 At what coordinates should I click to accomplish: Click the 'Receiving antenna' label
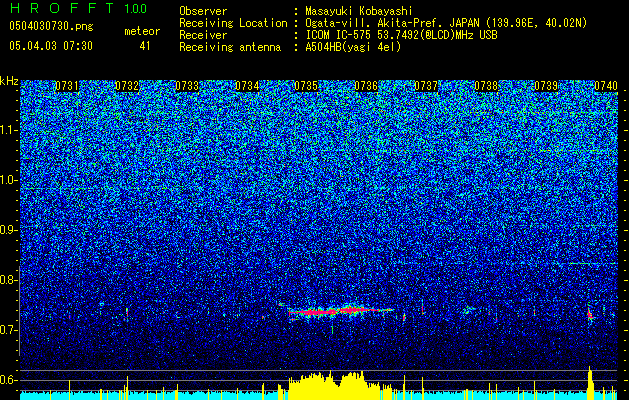(230, 47)
